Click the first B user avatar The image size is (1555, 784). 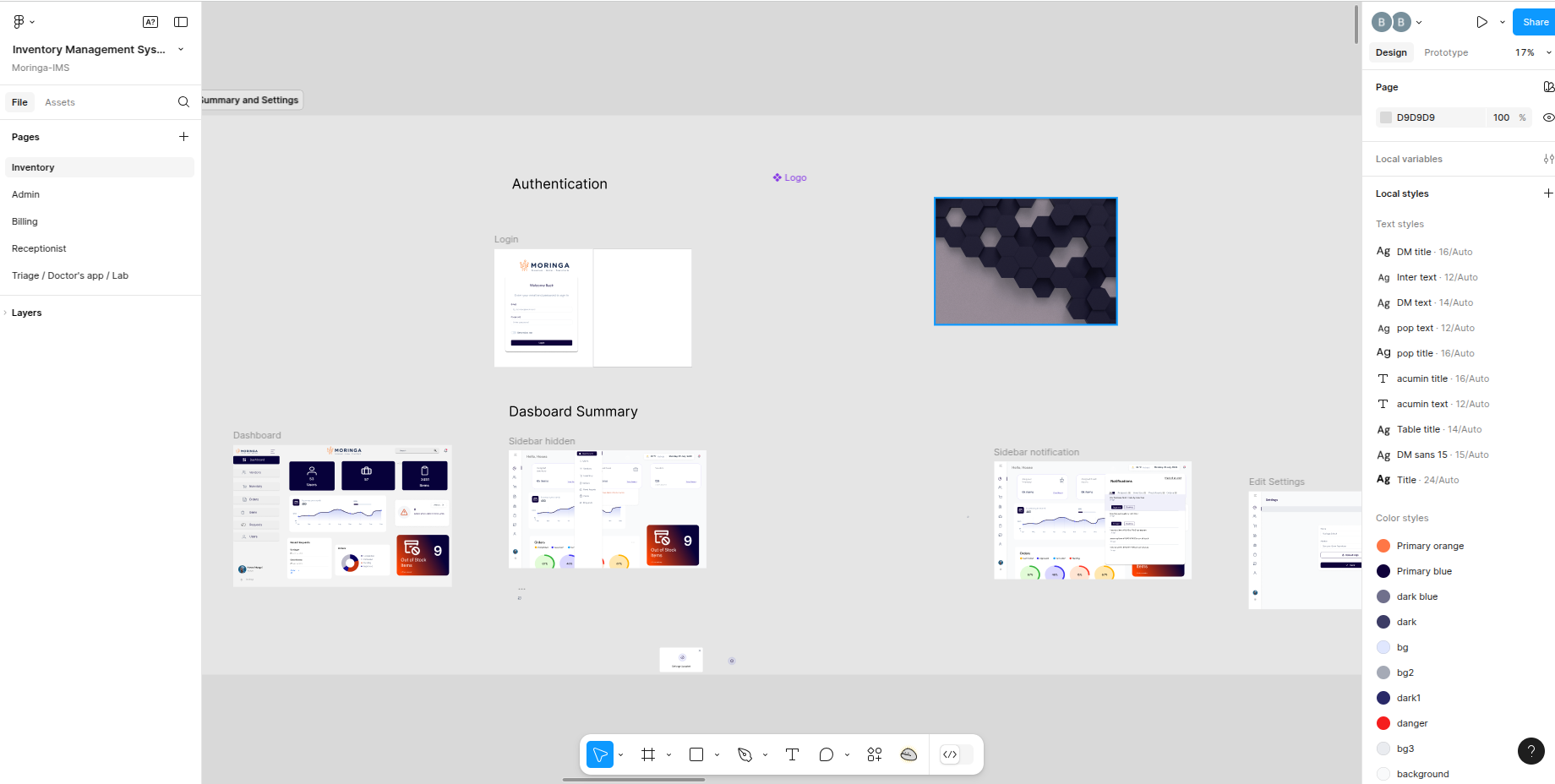(x=1381, y=22)
